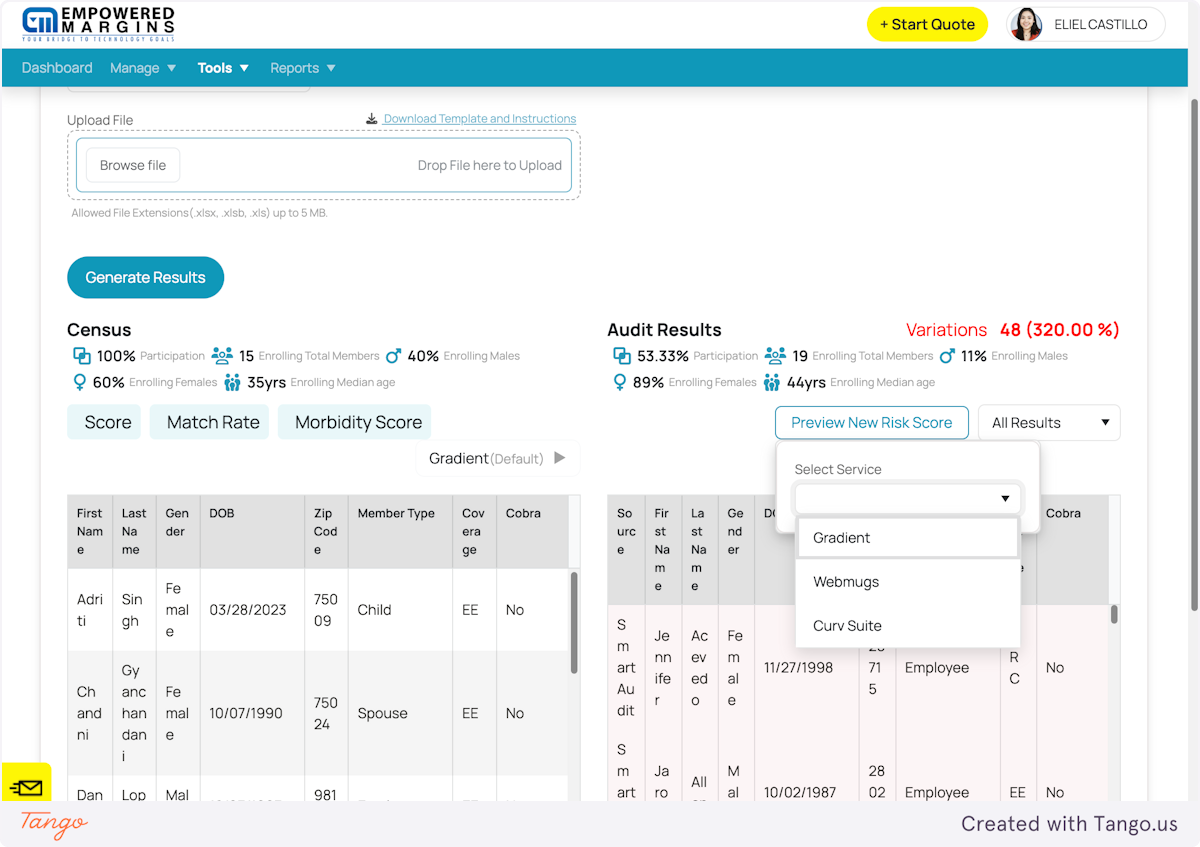Open Eliel Castillo profile avatar
This screenshot has width=1200, height=847.
(1026, 24)
